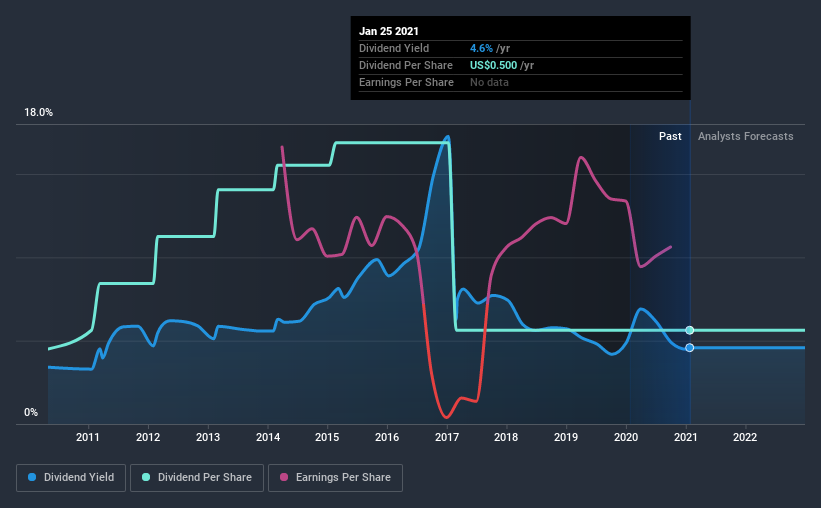Select the Past section label
The image size is (821, 508).
(x=670, y=136)
